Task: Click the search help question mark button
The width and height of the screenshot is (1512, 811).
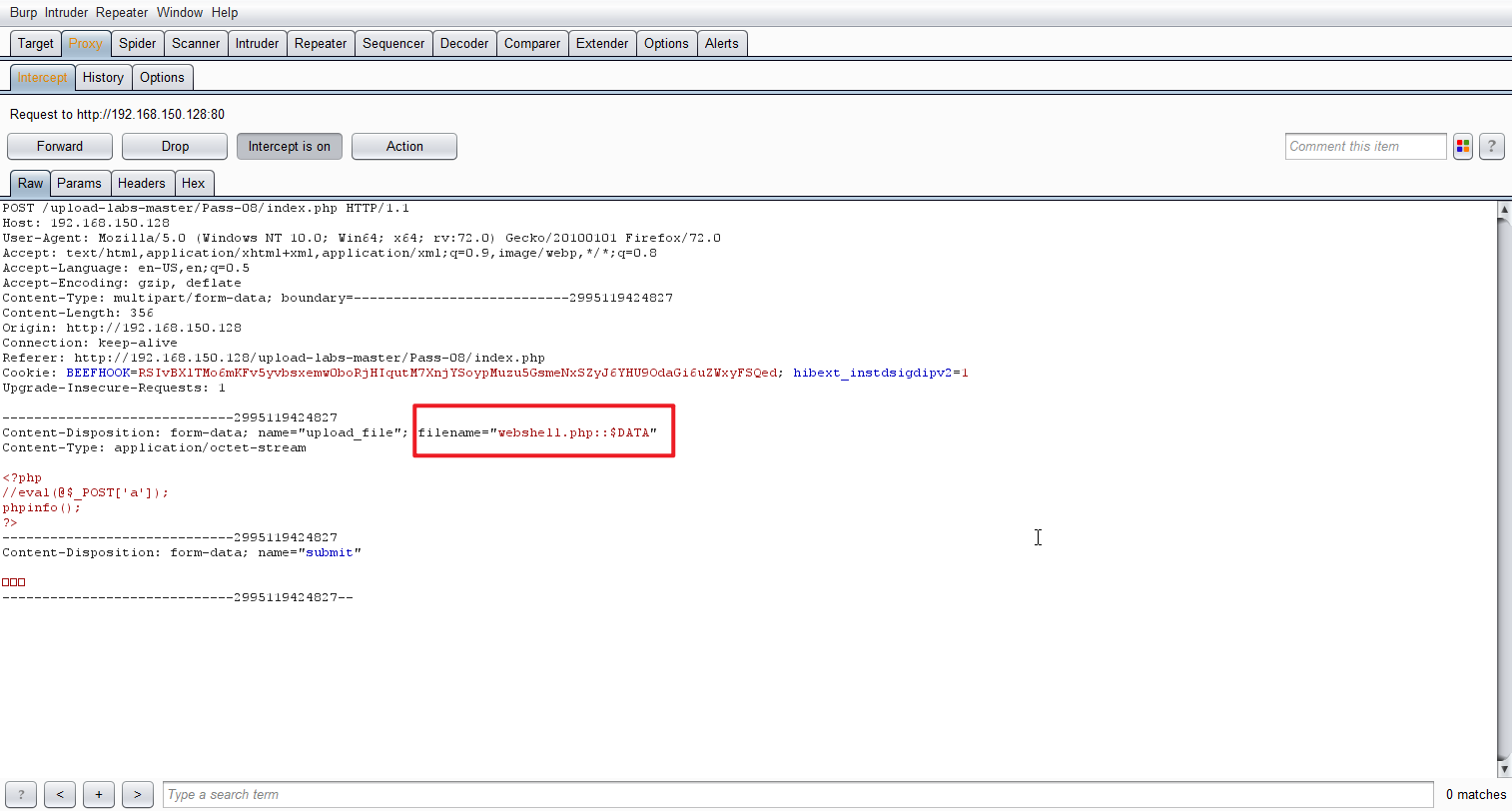Action: [21, 794]
